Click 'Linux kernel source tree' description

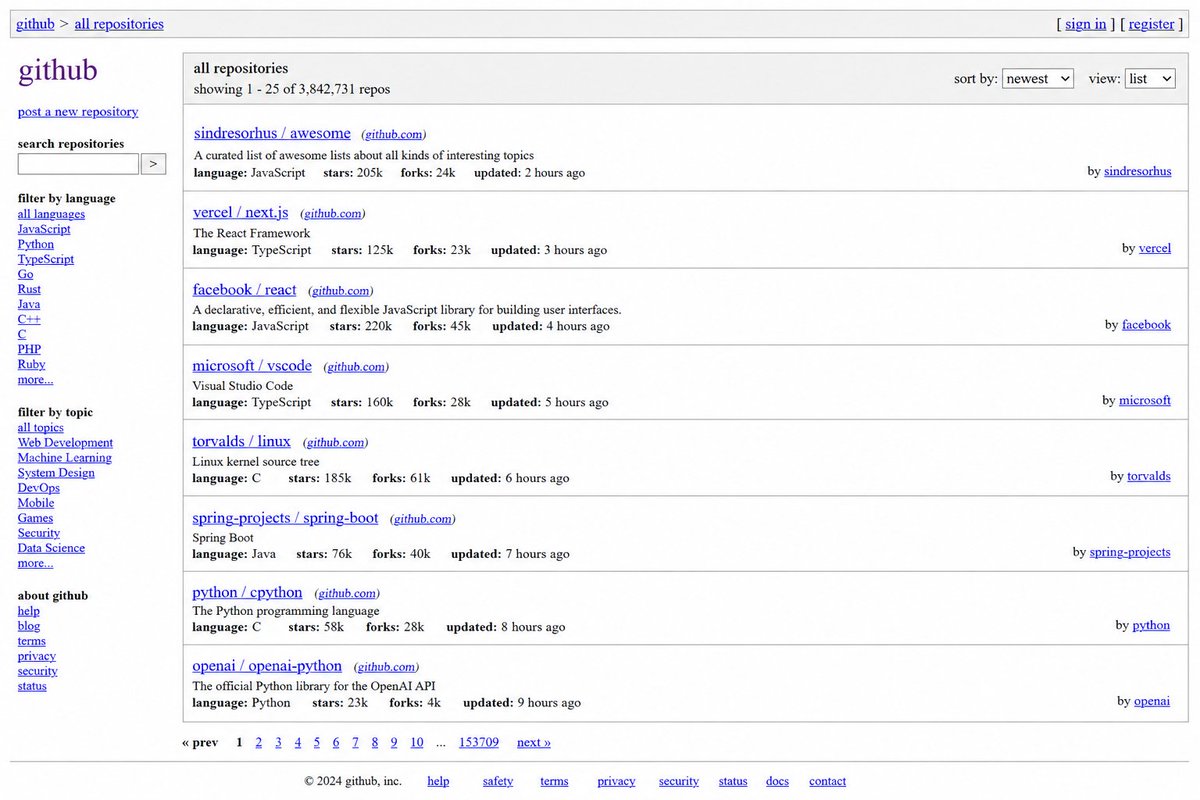tap(256, 462)
